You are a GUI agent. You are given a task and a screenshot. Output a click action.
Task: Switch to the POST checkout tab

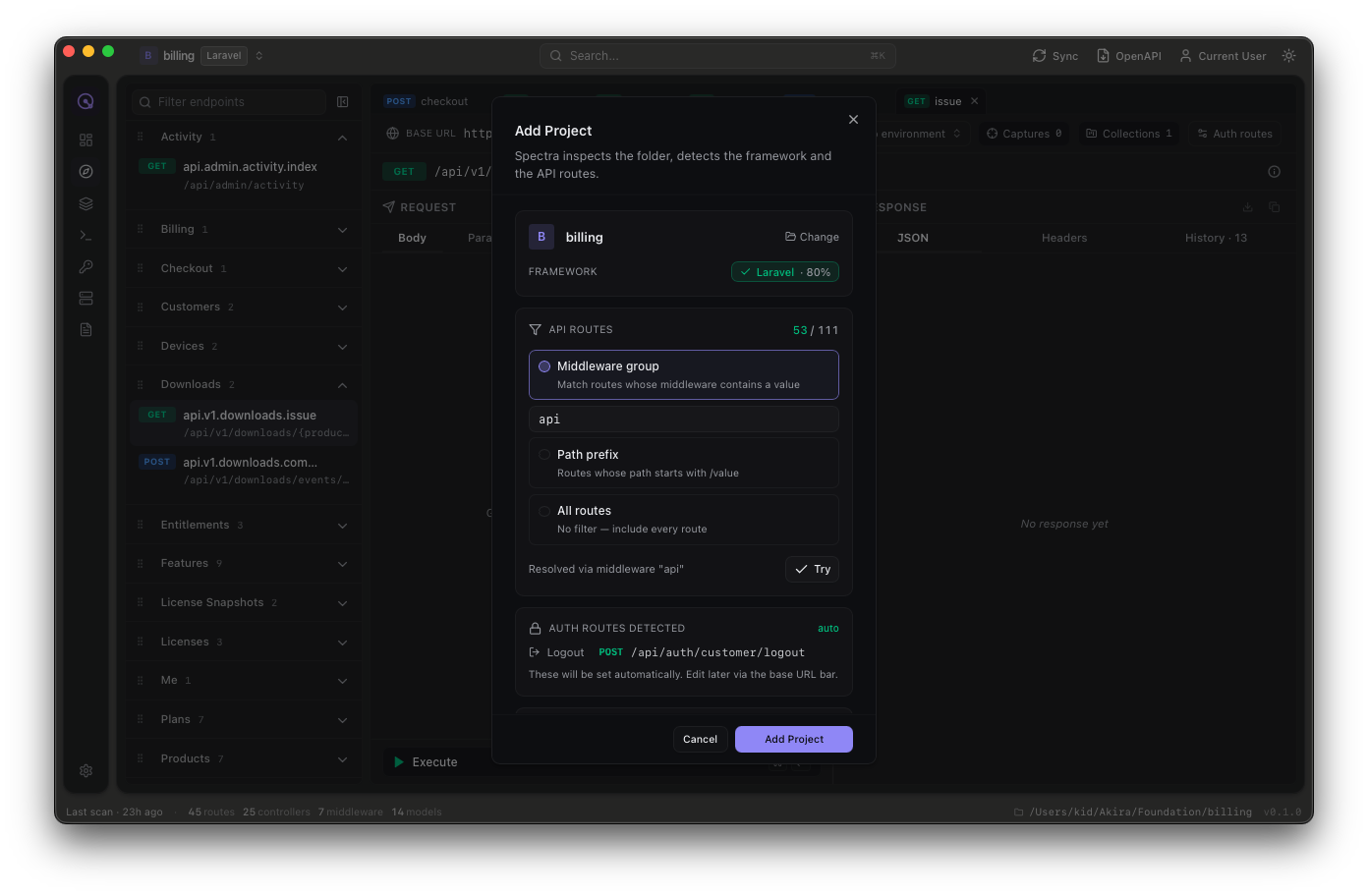(x=427, y=101)
